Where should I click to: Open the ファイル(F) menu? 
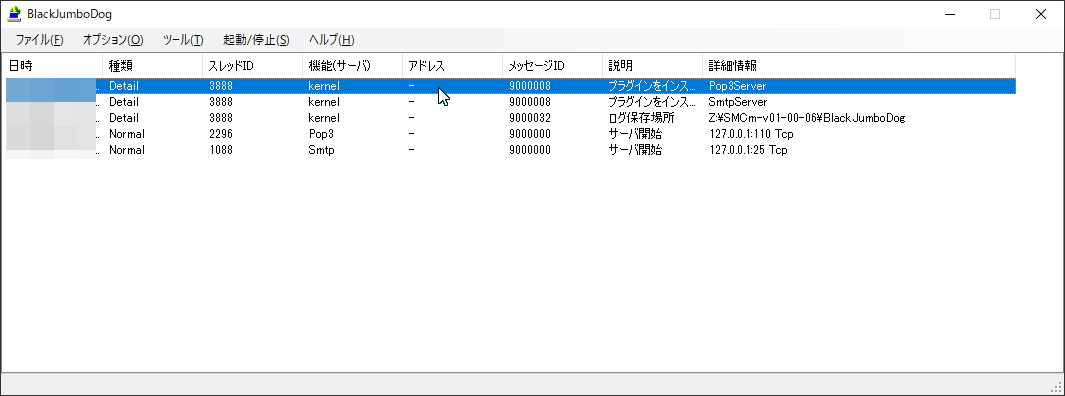tap(39, 40)
